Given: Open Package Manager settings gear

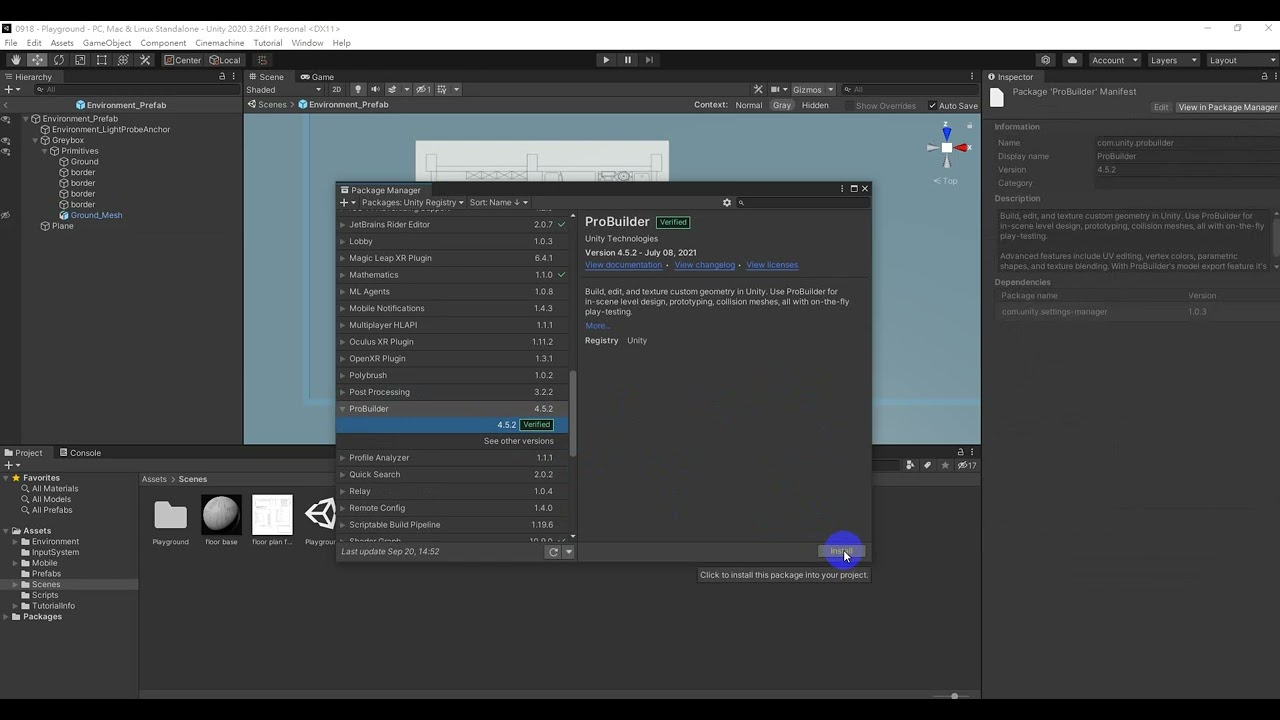Looking at the screenshot, I should tap(727, 202).
